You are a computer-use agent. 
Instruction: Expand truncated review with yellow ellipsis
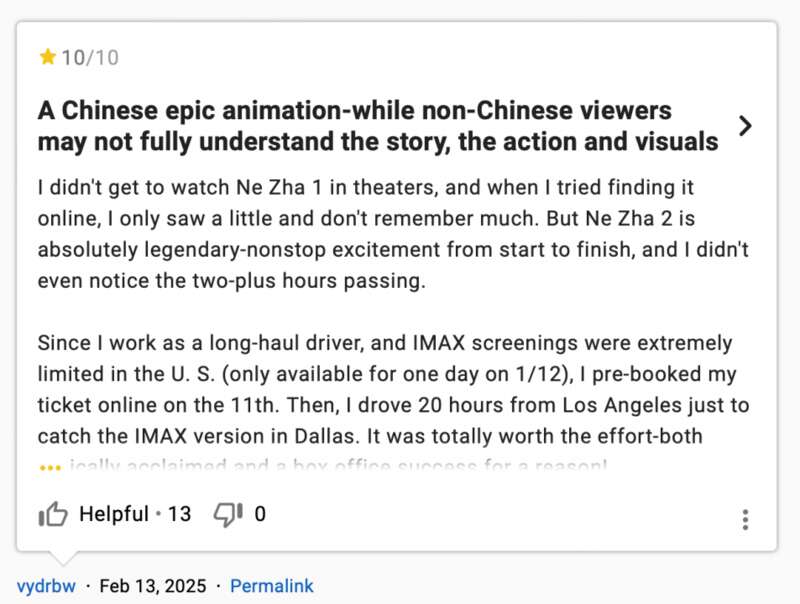(50, 466)
